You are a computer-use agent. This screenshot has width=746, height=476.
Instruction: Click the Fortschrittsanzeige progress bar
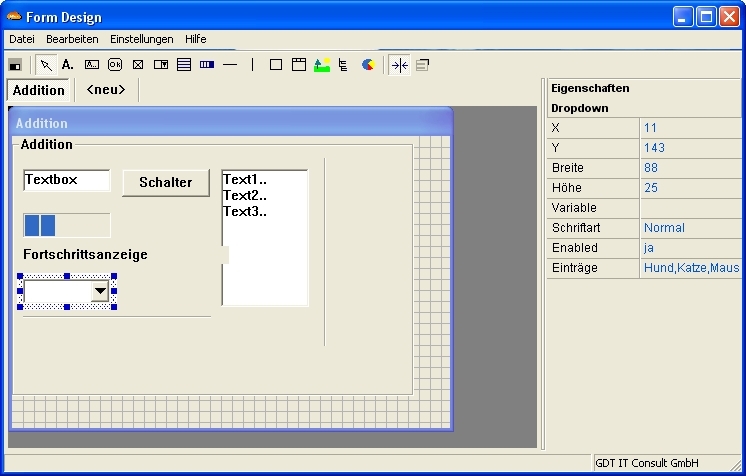coord(66,225)
